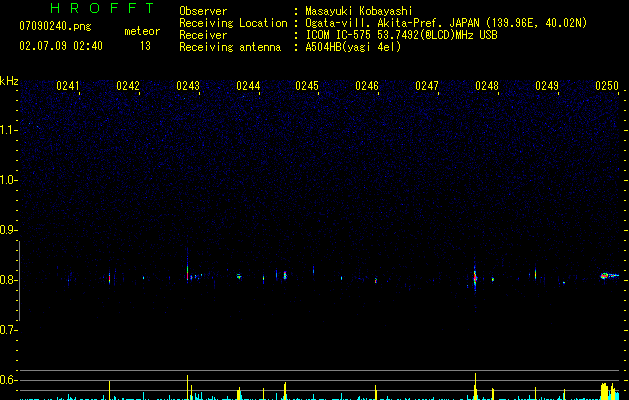Click the HROFFT title text

102,8
